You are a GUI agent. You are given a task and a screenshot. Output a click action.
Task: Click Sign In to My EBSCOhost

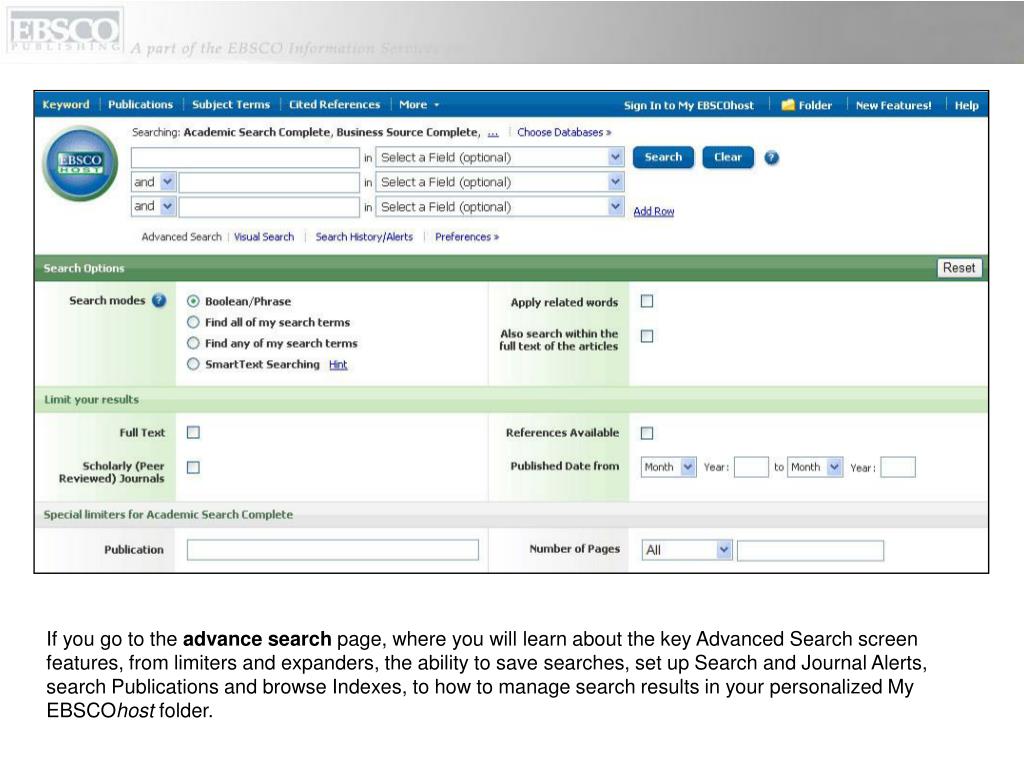pyautogui.click(x=688, y=105)
